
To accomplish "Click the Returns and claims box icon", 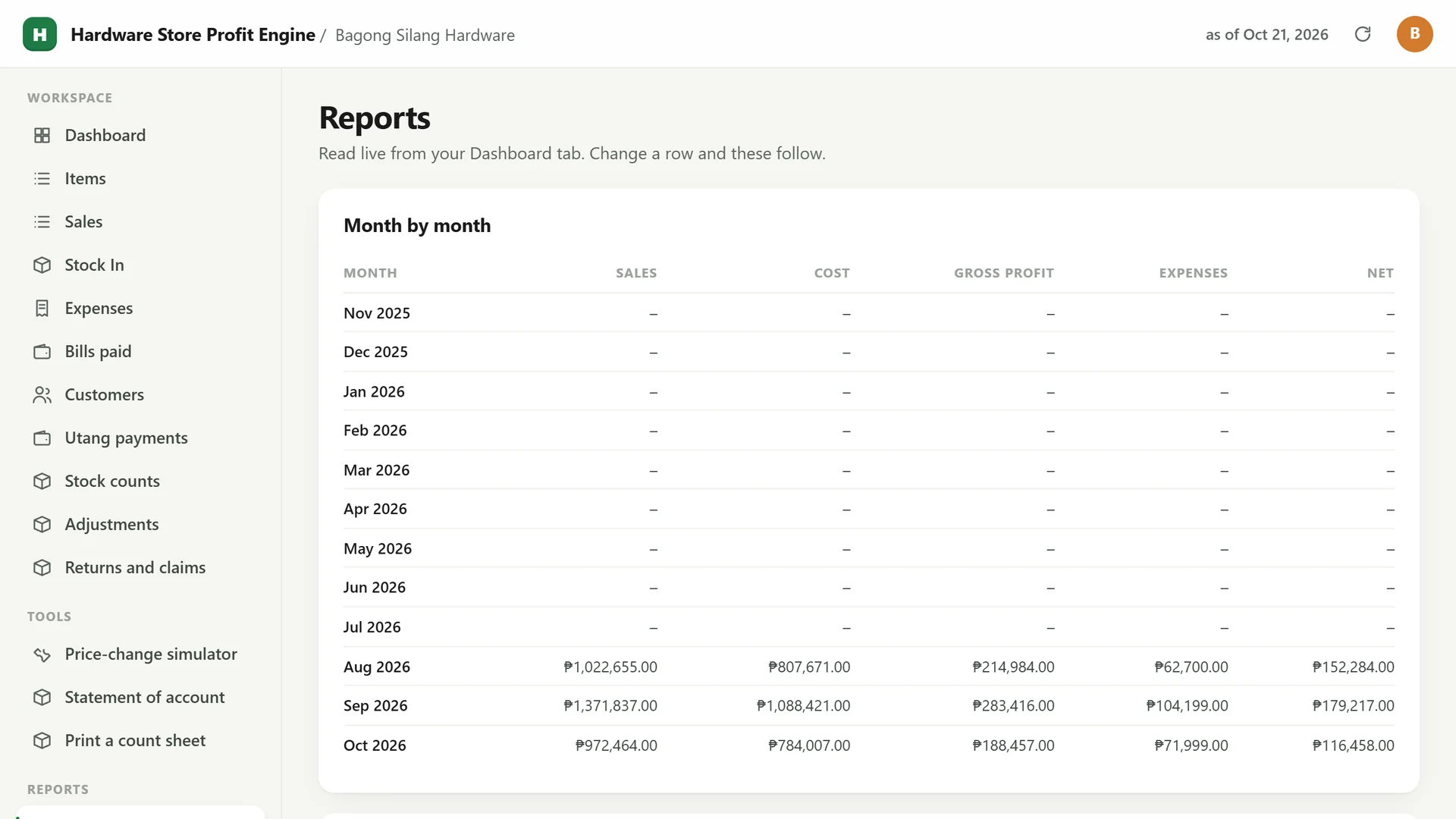I will (x=42, y=567).
